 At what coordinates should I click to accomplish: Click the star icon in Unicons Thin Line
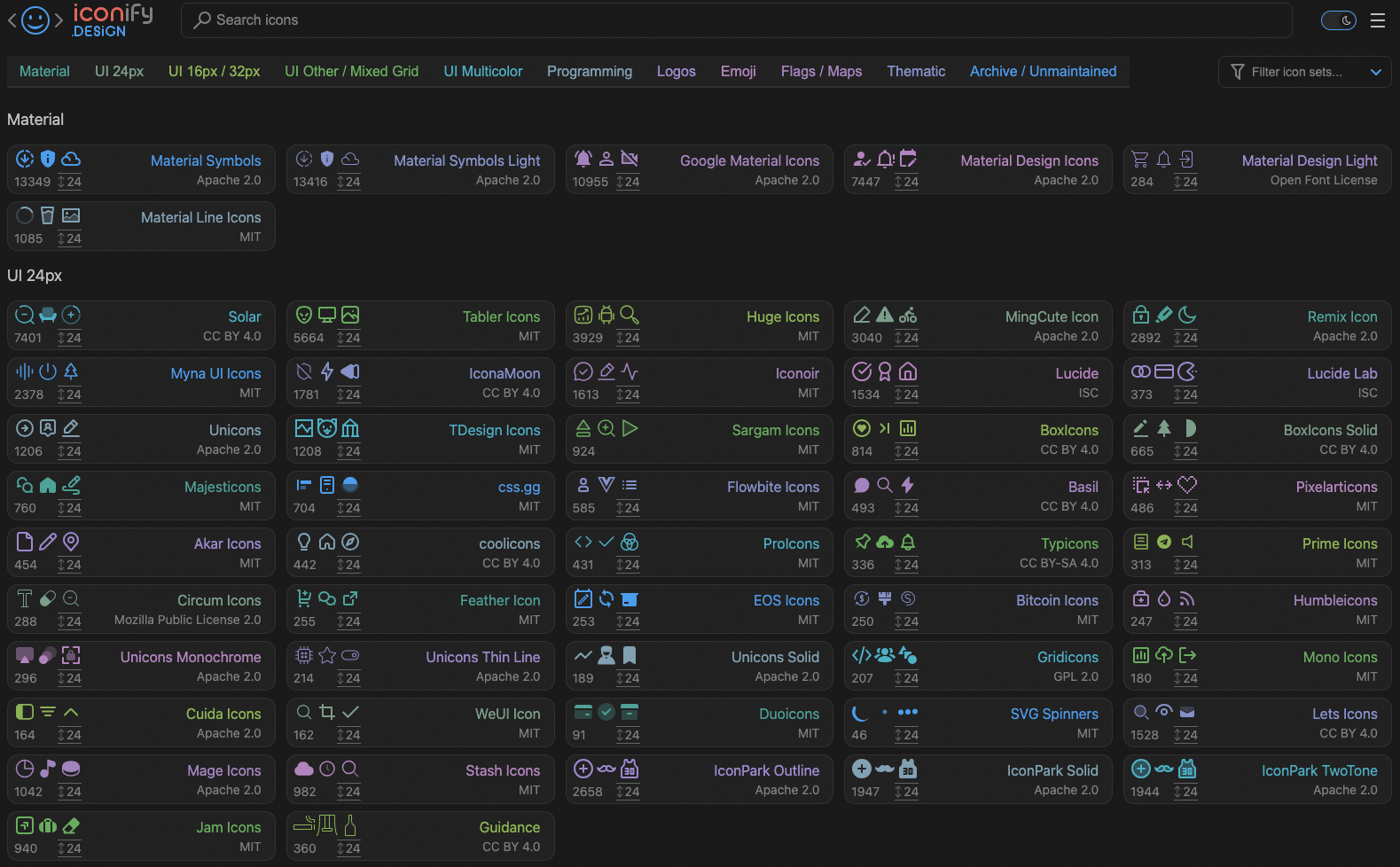(327, 655)
